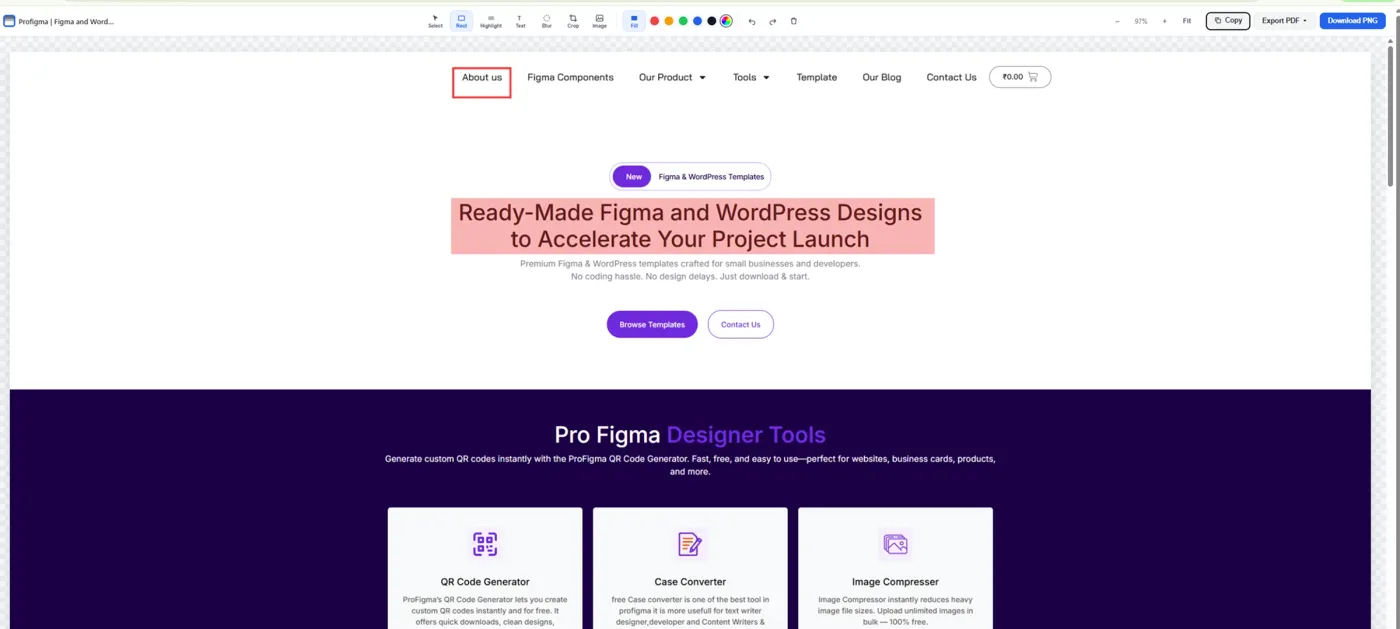Click the 97% zoom level value
Viewport: 1400px width, 629px height.
[1141, 21]
